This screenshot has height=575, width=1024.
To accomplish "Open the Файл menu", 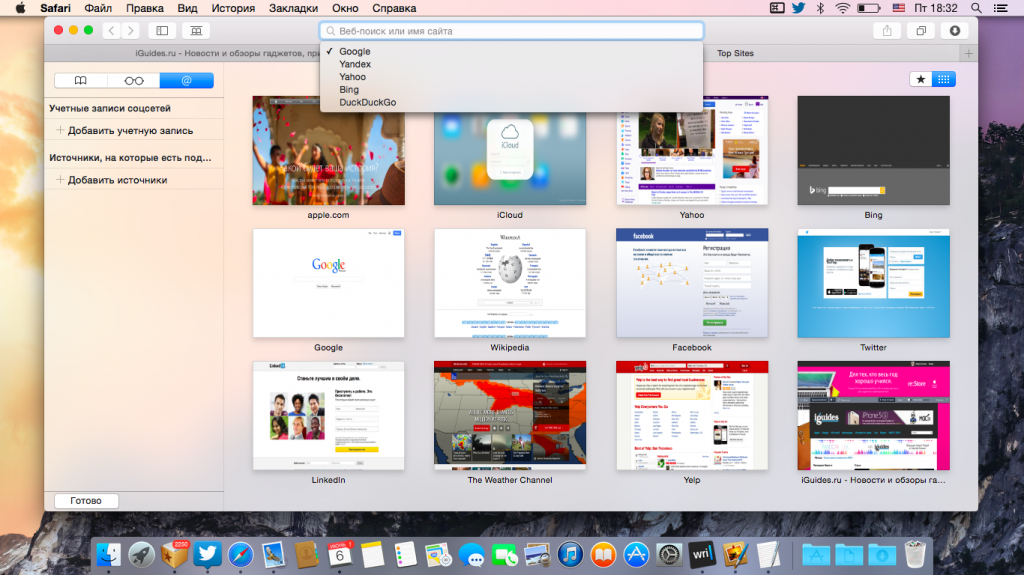I will point(98,8).
